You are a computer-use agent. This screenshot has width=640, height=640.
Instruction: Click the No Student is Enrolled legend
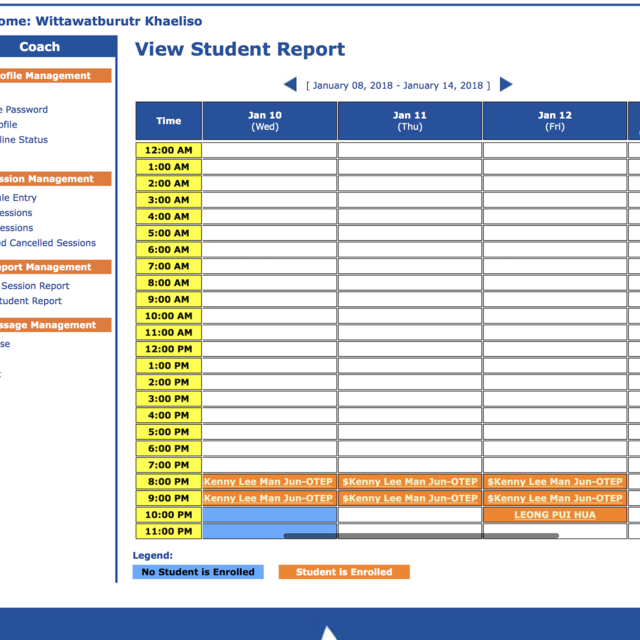(198, 572)
